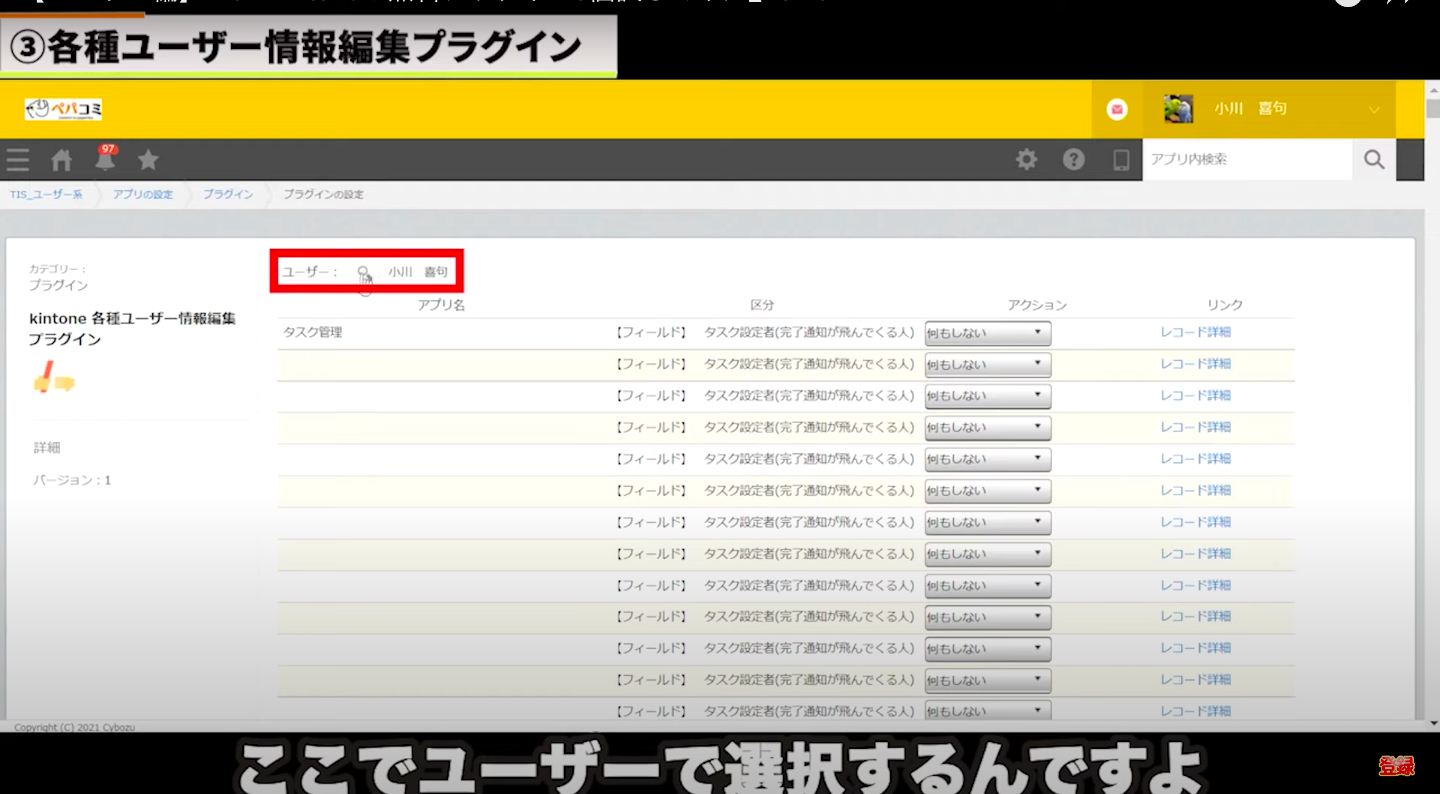Screen dimensions: 1440x794
Task: Open notifications bell with 97 badge
Action: [105, 159]
